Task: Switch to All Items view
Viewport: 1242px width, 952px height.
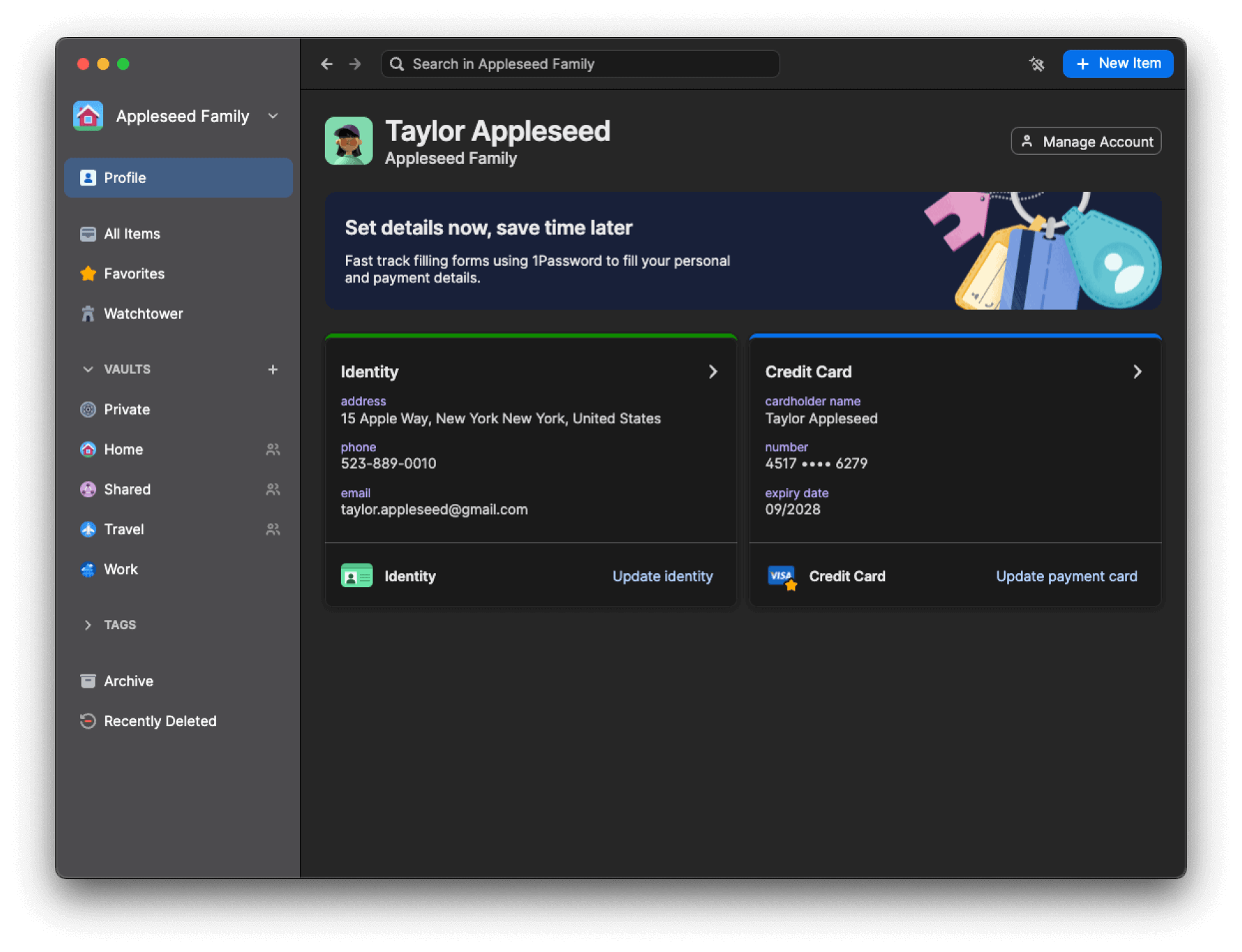Action: point(132,234)
